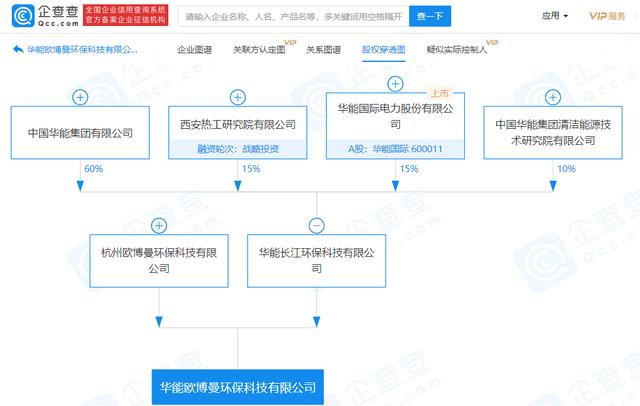Click the 查一下 search button
640x406 pixels.
click(x=430, y=16)
